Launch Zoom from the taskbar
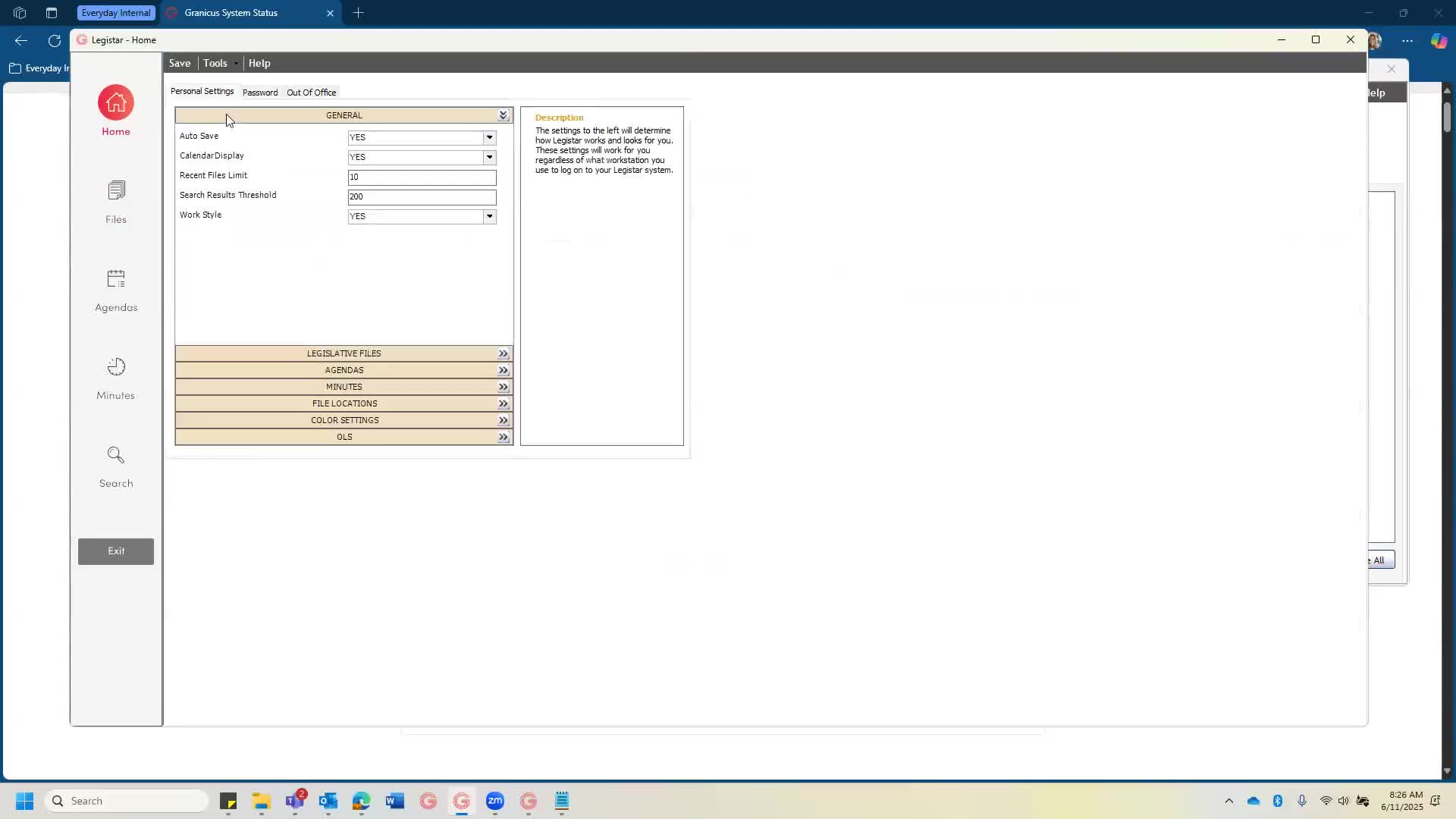Viewport: 1456px width, 819px height. pos(495,801)
